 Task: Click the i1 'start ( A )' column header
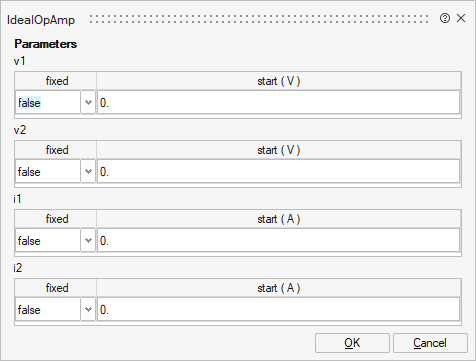(279, 219)
